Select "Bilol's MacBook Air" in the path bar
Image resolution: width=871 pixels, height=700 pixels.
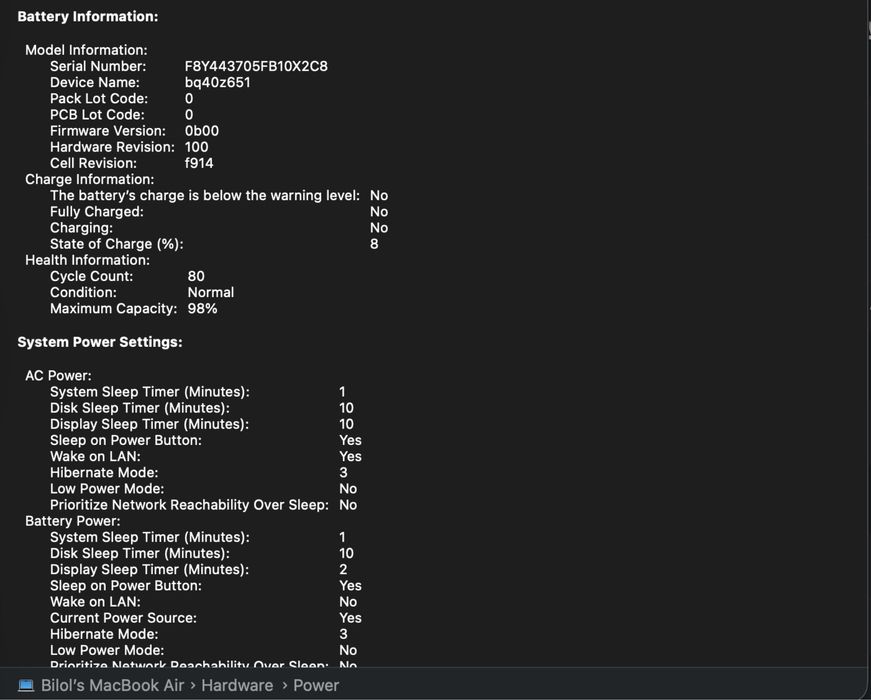coord(112,685)
